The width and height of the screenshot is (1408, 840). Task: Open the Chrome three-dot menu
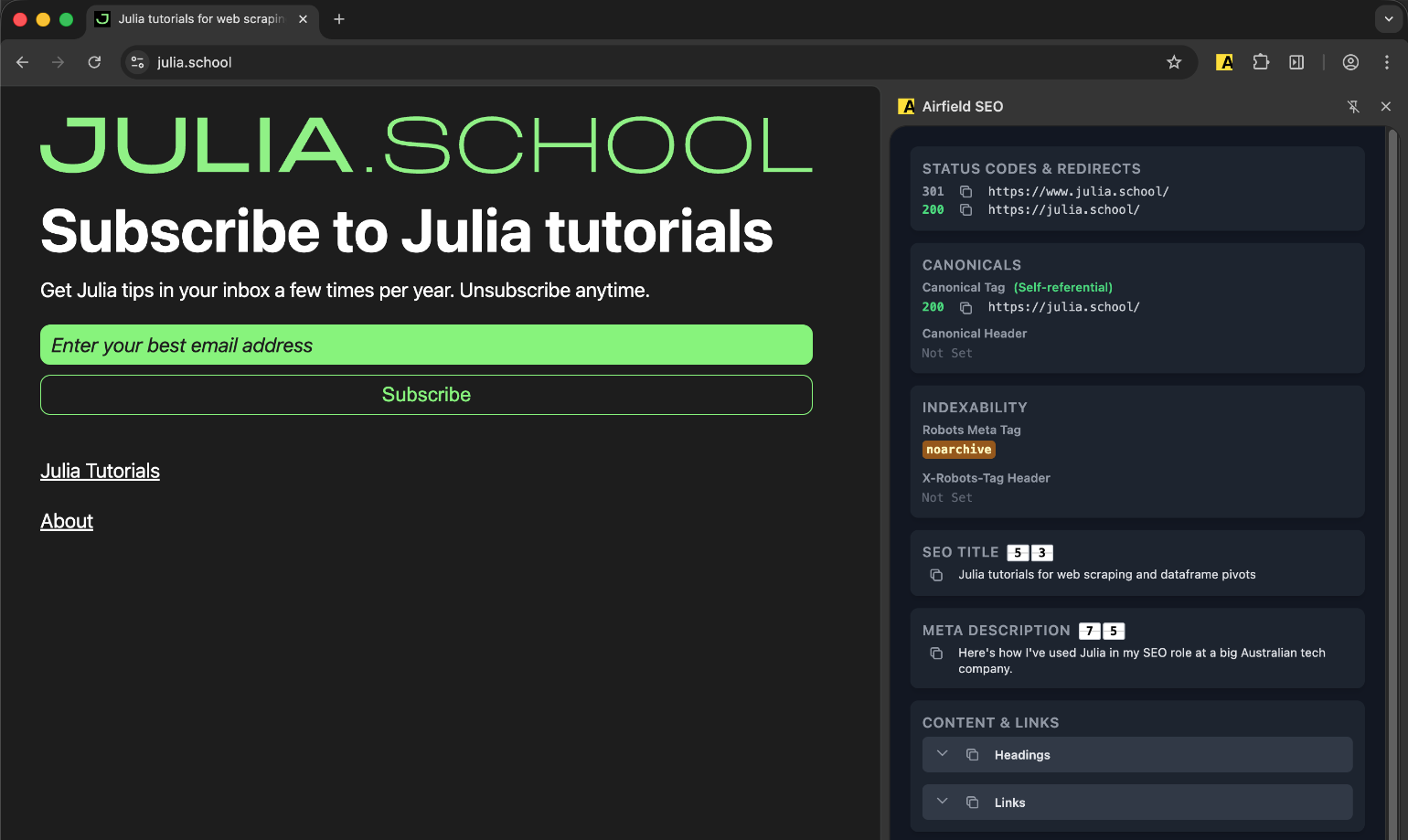click(1387, 62)
